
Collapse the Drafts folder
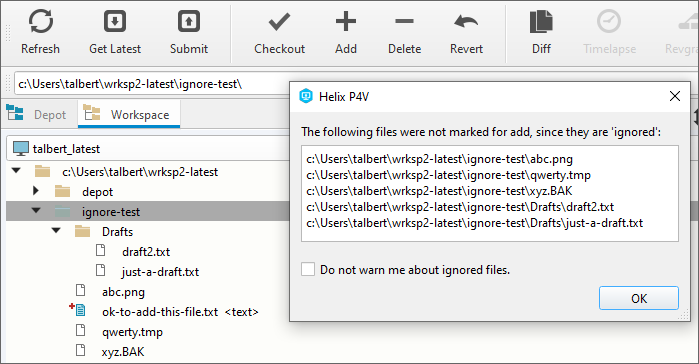[x=56, y=231]
